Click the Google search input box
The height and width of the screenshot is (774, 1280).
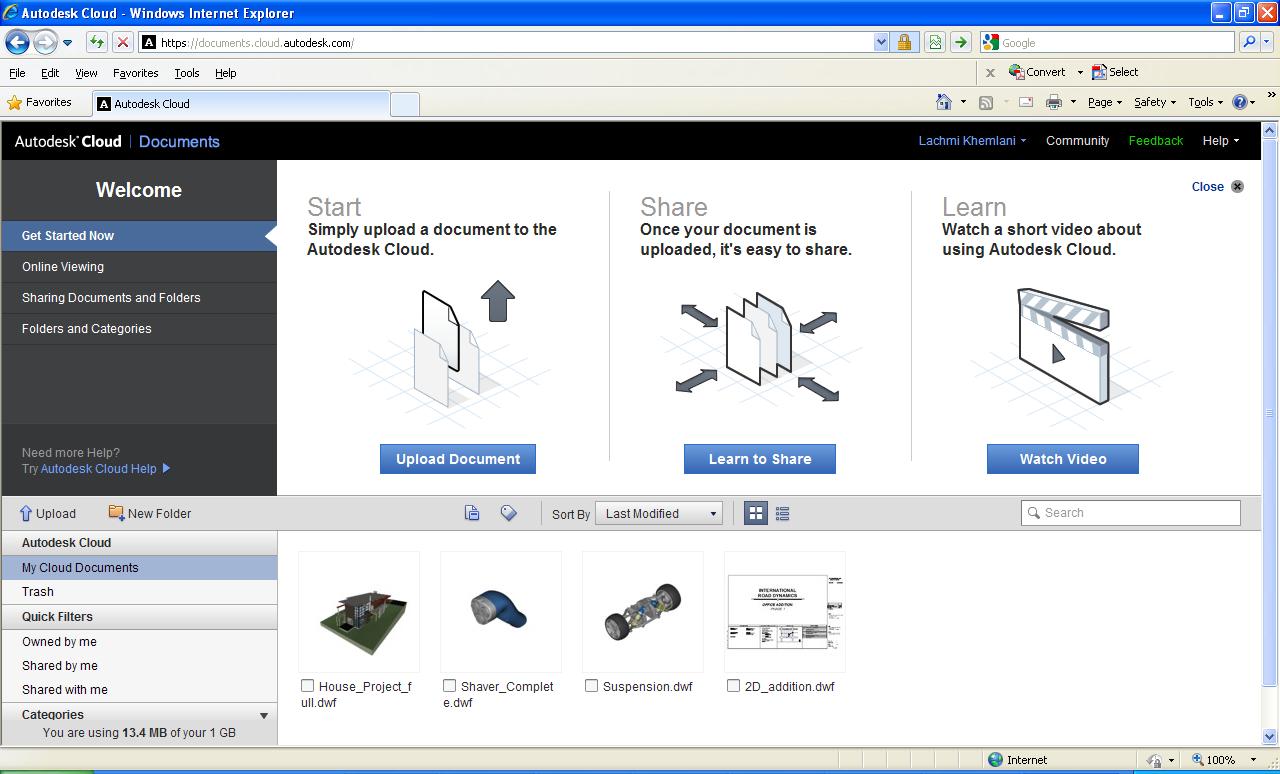point(1107,42)
